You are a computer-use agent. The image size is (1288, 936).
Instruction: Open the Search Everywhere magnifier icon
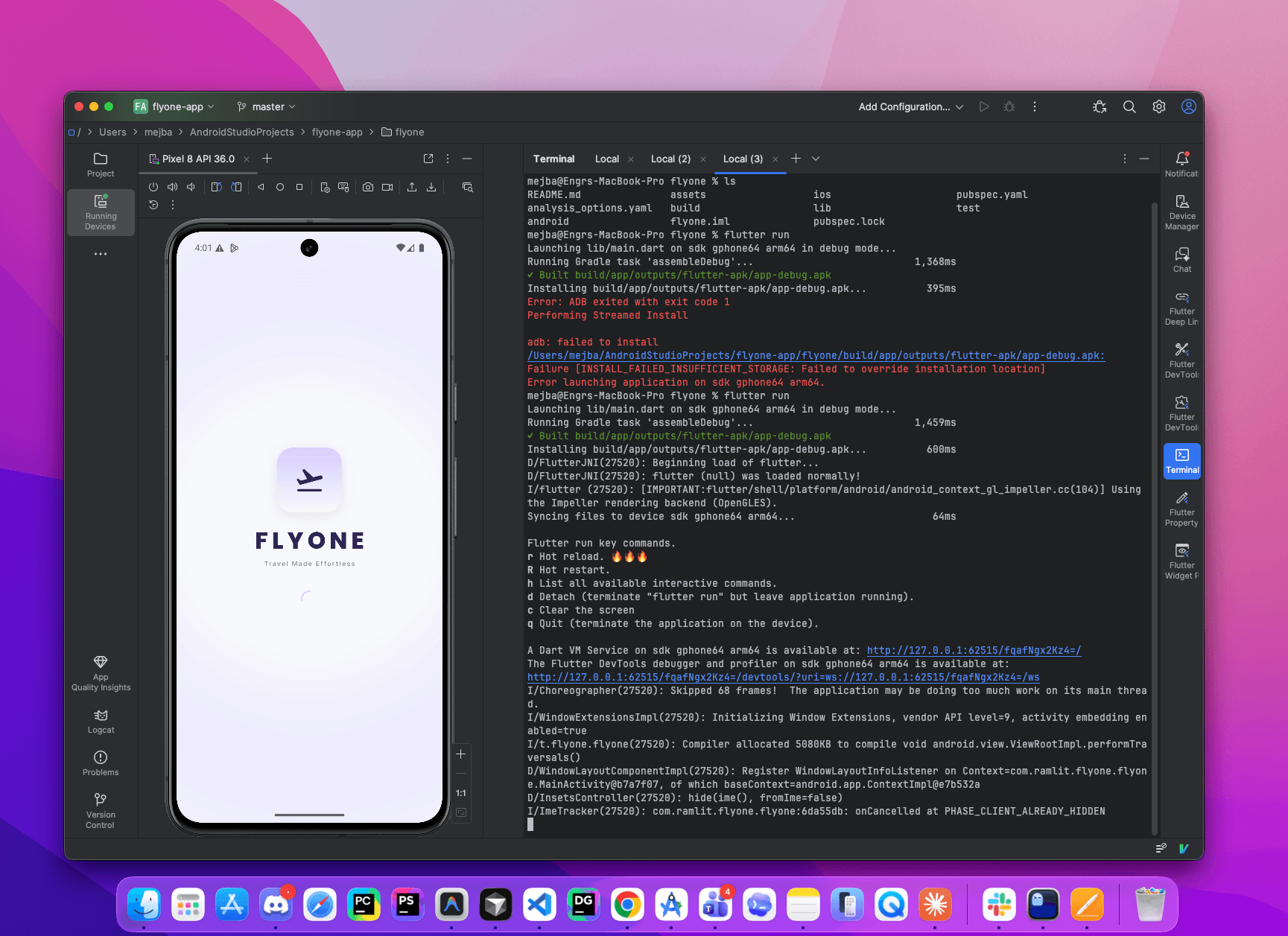1129,106
